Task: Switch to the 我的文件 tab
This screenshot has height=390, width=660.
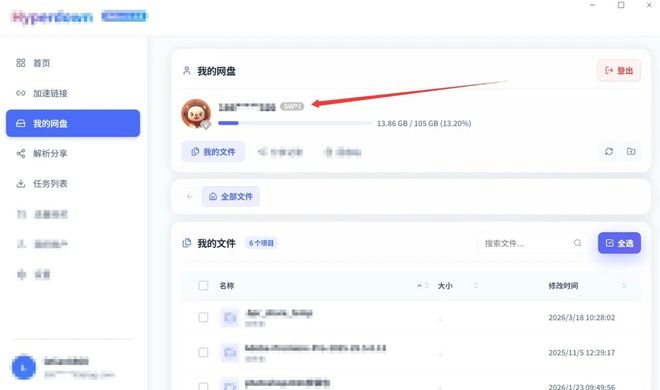Action: 213,152
